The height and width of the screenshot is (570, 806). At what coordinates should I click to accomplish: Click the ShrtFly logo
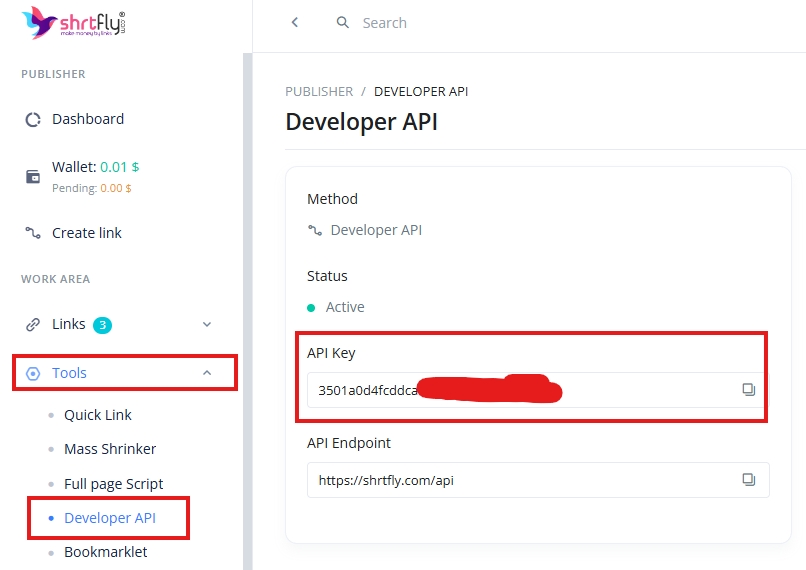coord(73,22)
